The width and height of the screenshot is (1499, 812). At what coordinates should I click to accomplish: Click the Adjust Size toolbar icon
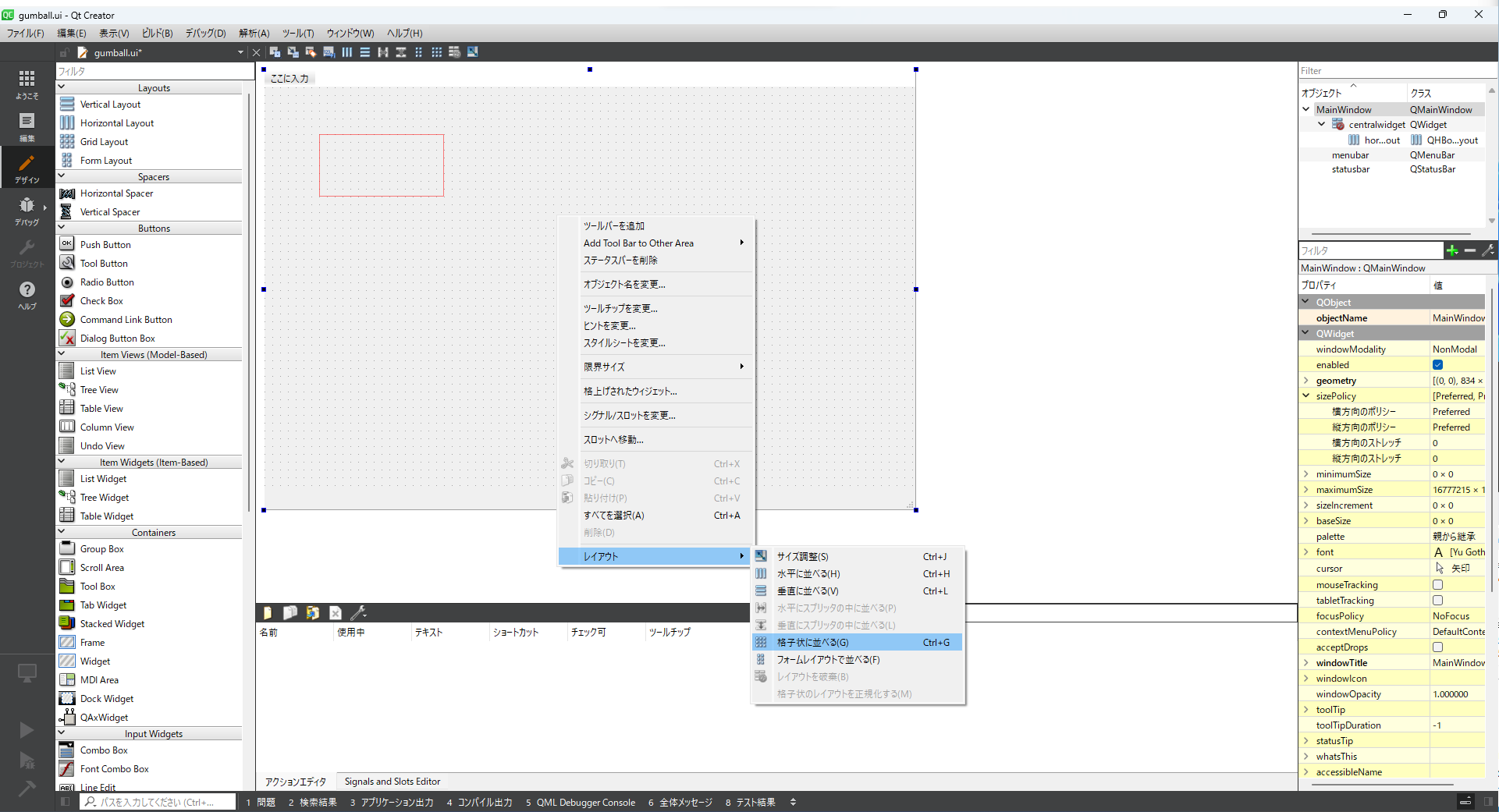472,52
